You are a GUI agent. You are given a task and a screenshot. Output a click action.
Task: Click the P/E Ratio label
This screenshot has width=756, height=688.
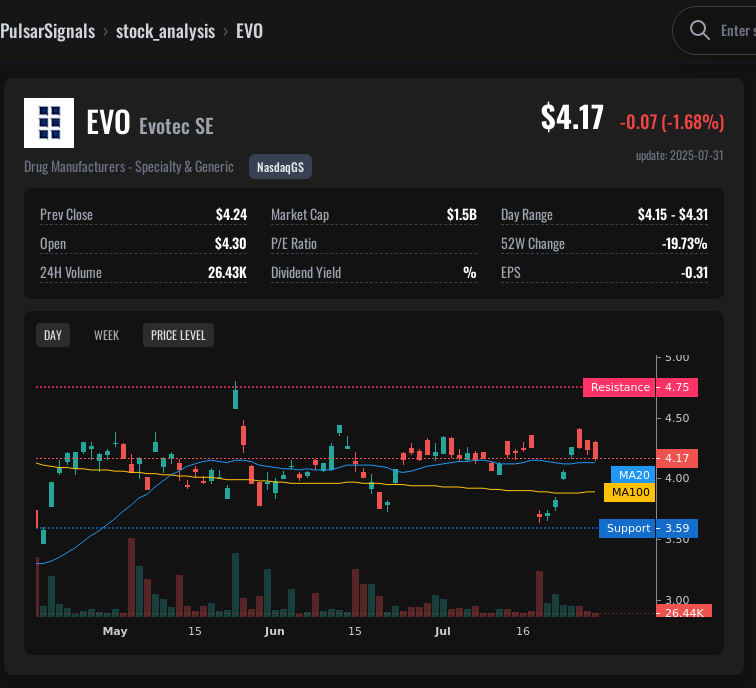coord(294,243)
